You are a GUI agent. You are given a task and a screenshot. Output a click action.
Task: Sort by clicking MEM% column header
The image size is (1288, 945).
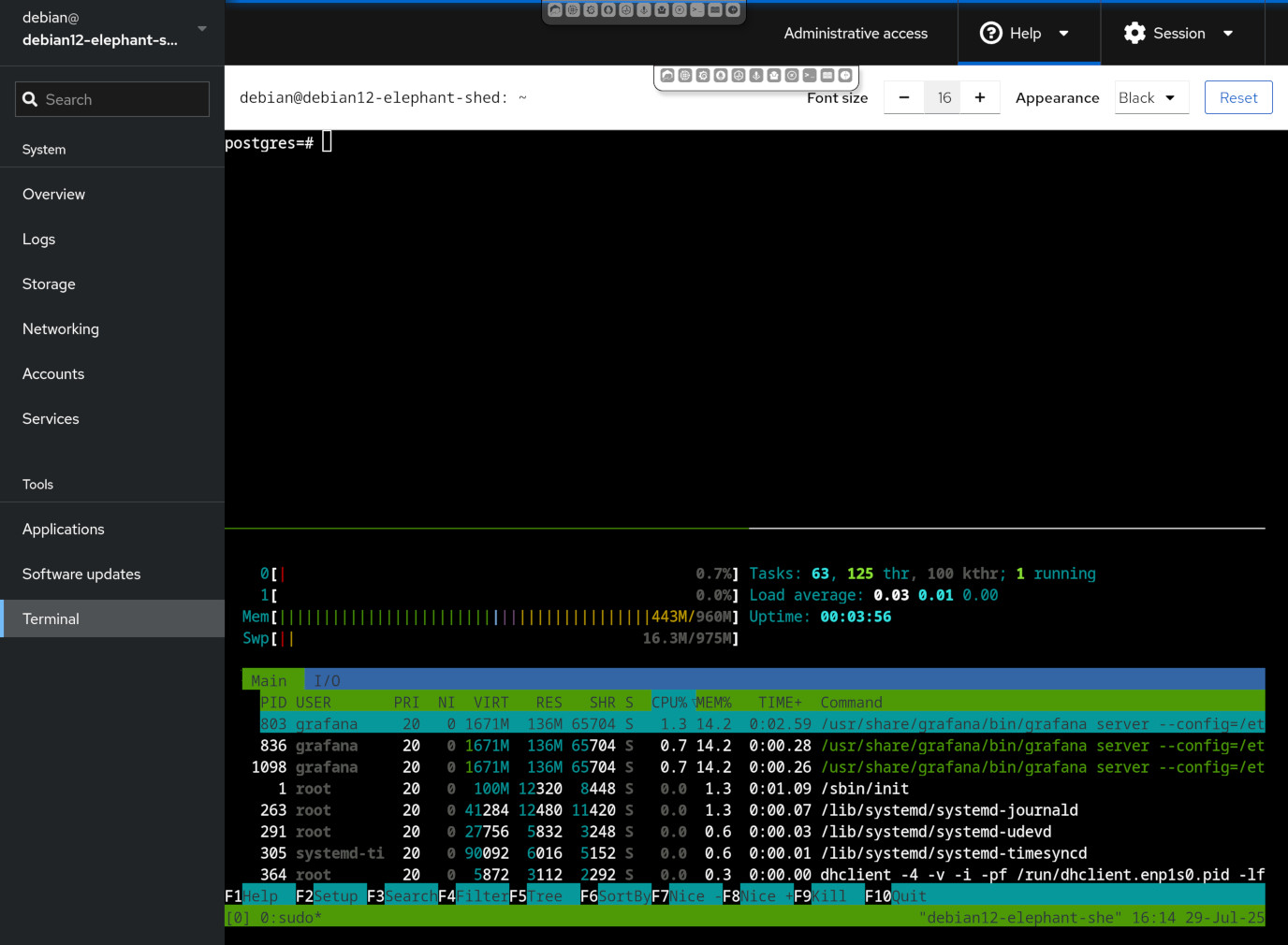pyautogui.click(x=713, y=702)
